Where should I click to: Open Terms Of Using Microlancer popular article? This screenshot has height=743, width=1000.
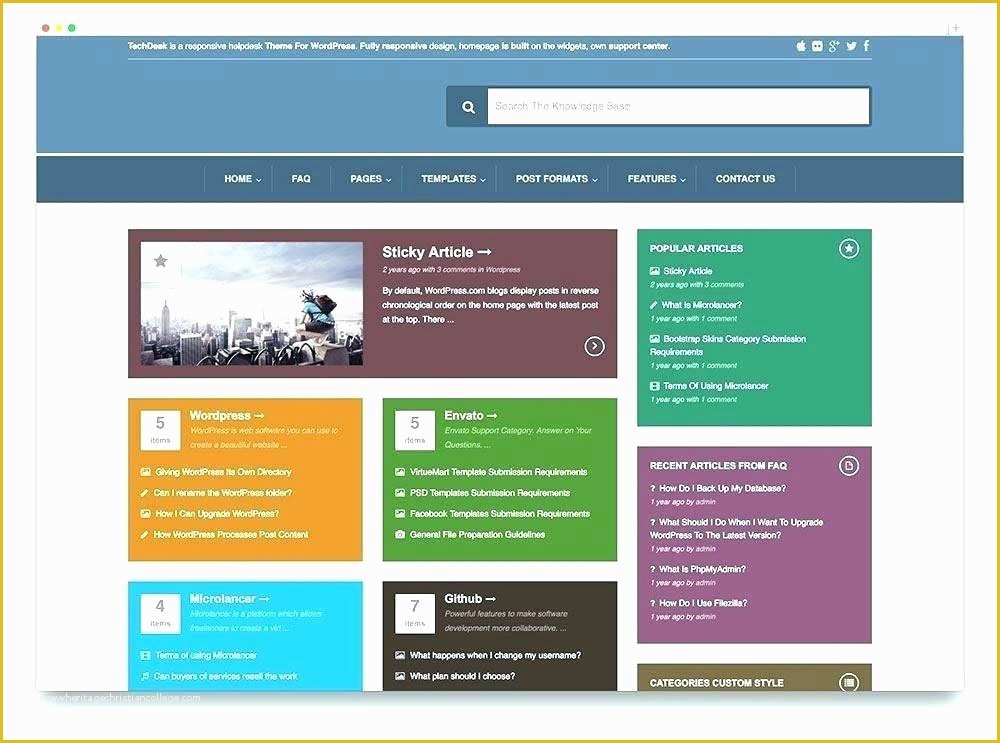click(716, 386)
